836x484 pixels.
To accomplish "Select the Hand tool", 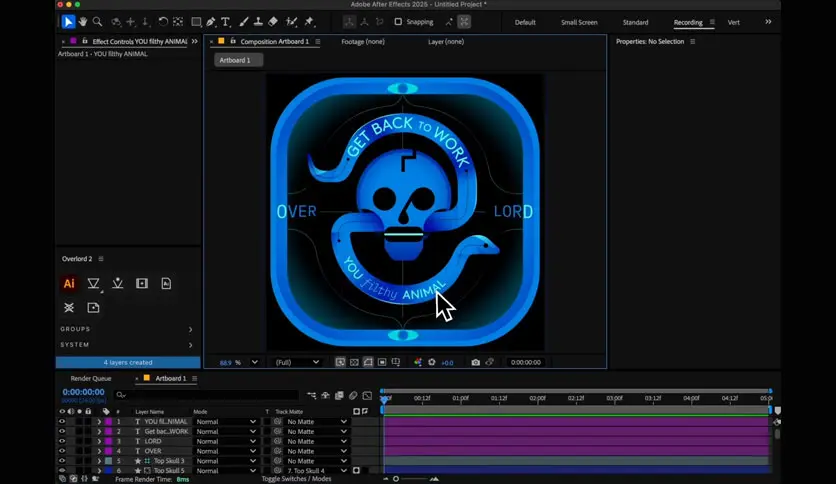I will [x=83, y=22].
